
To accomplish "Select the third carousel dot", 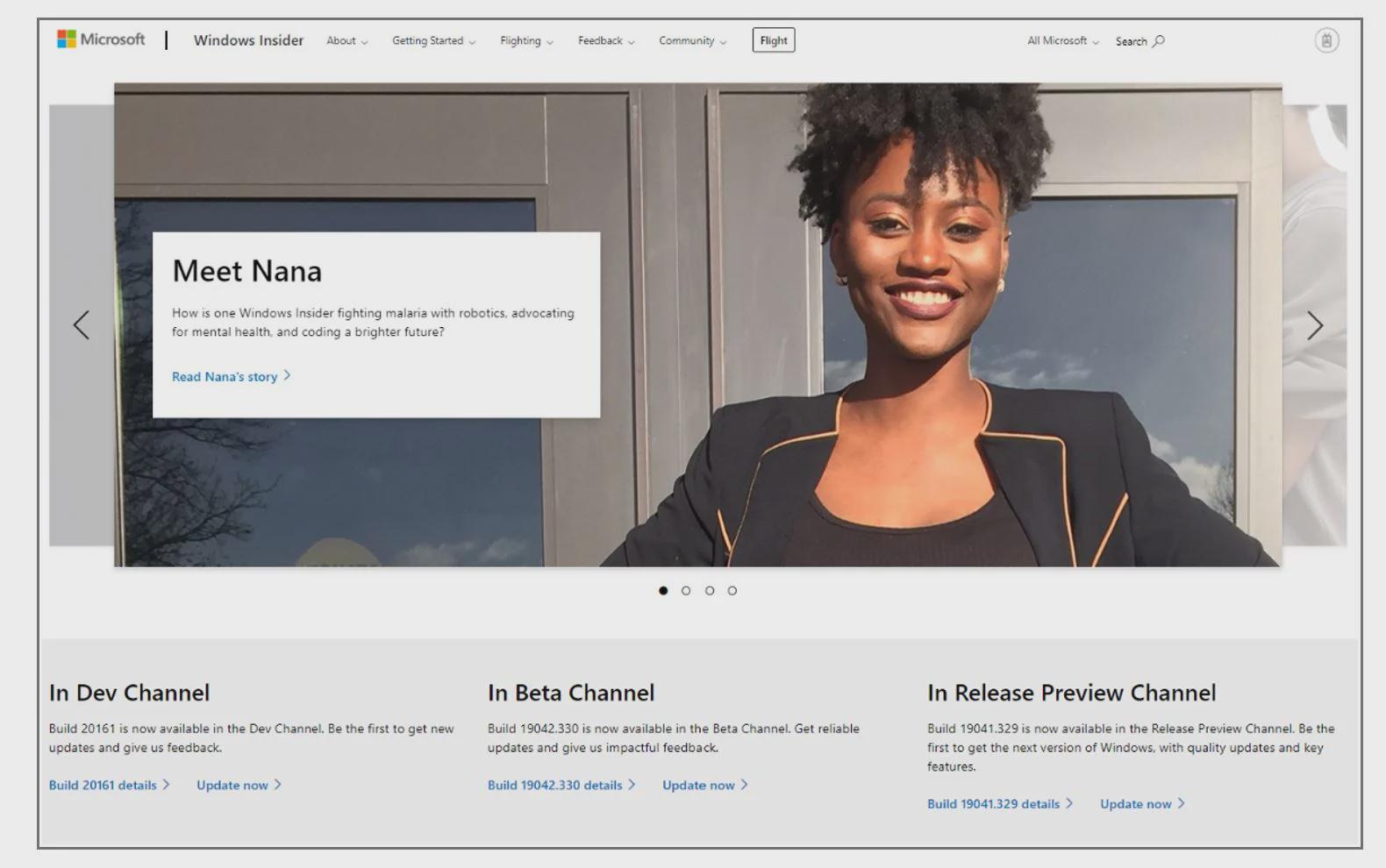I will [710, 591].
